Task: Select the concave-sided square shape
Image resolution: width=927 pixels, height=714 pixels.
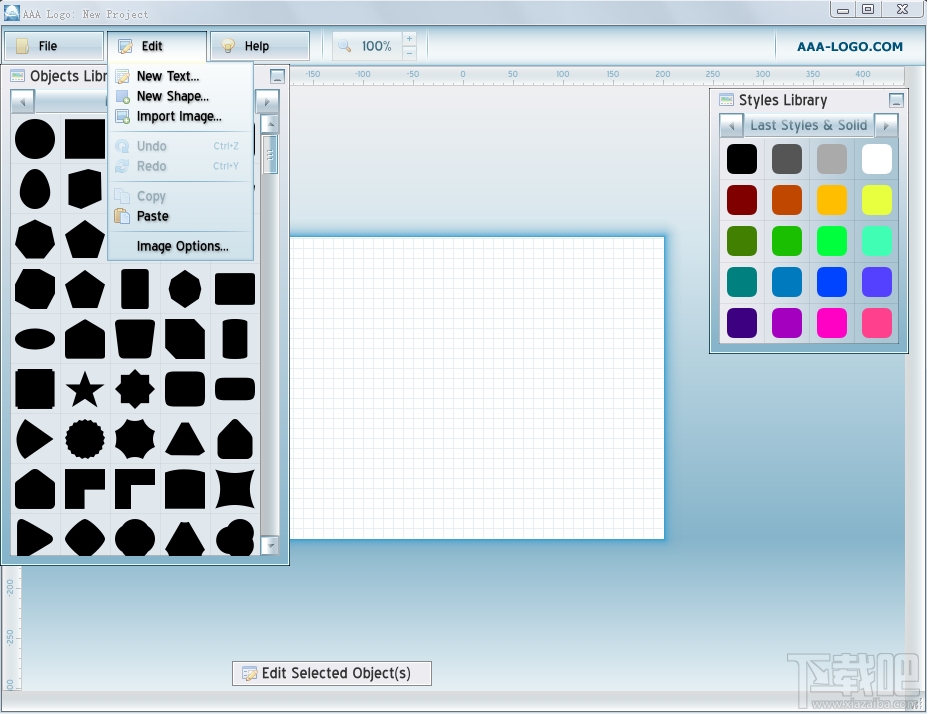Action: 235,489
